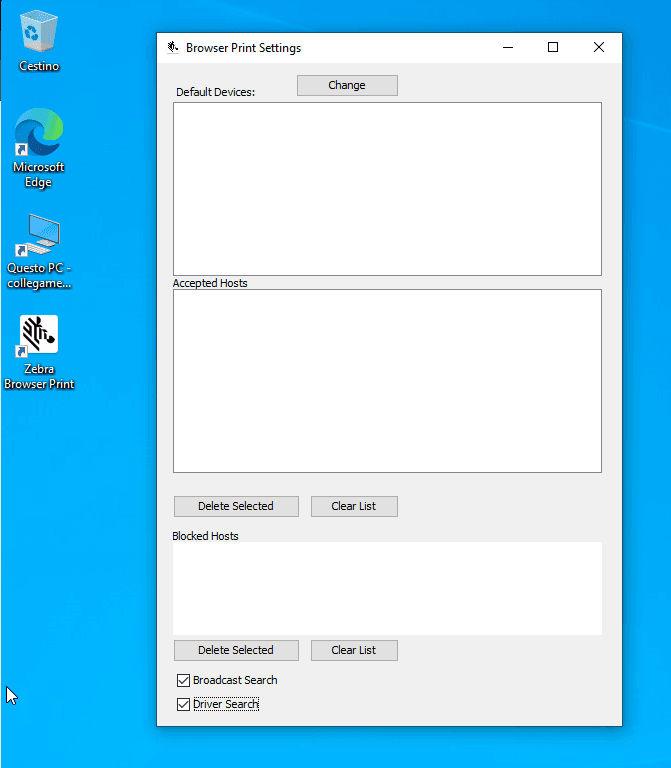This screenshot has height=768, width=671.
Task: Maximize the Browser Print Settings window
Action: tap(553, 47)
